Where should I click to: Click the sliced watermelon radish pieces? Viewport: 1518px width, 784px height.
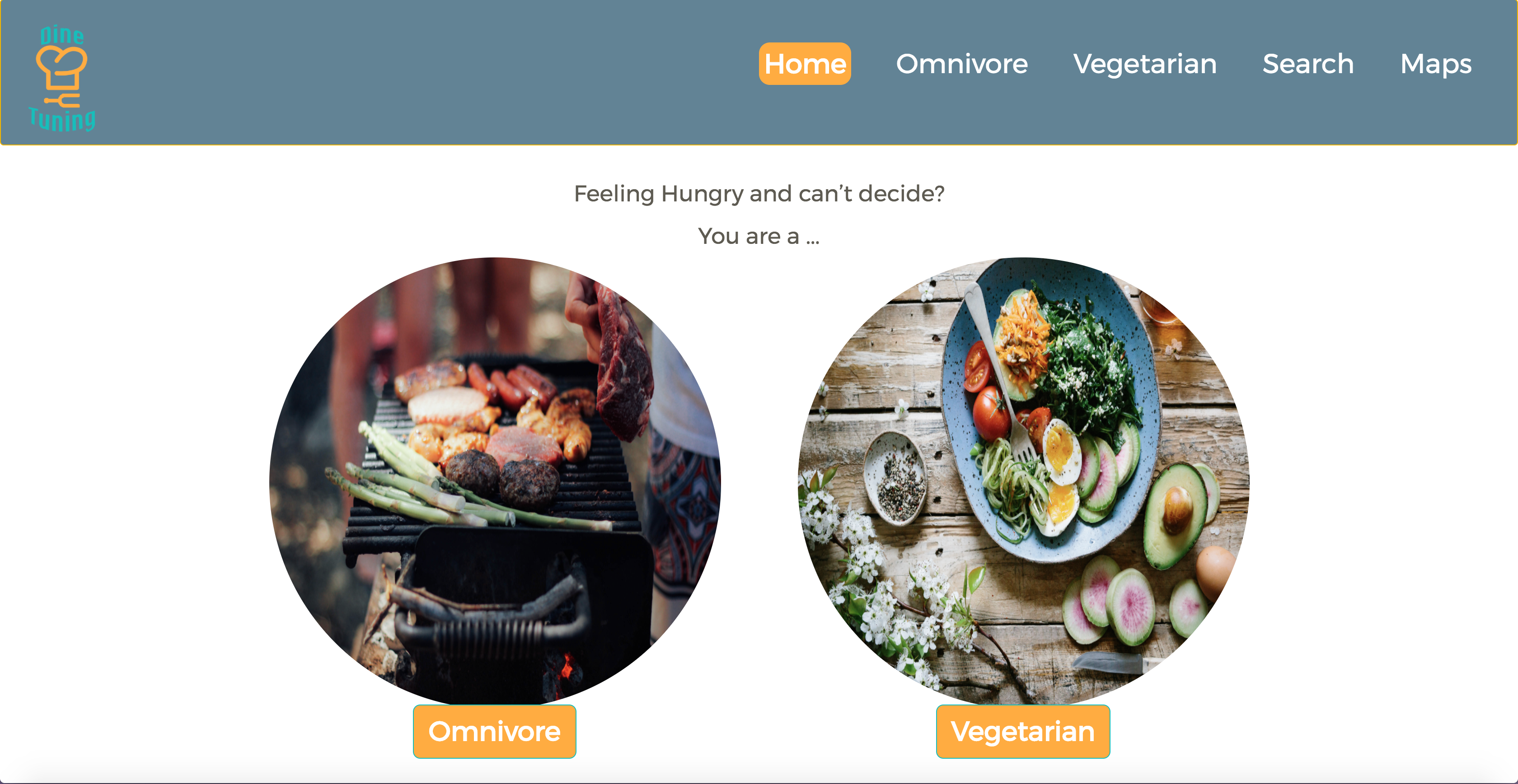point(1129,603)
